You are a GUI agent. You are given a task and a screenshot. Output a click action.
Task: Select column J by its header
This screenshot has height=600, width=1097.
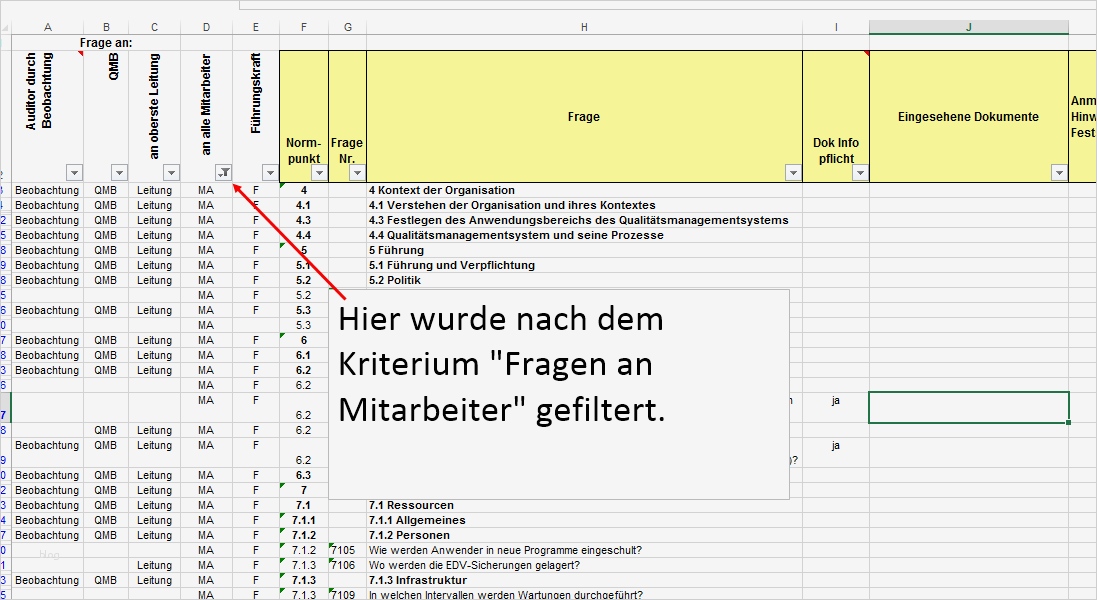967,27
